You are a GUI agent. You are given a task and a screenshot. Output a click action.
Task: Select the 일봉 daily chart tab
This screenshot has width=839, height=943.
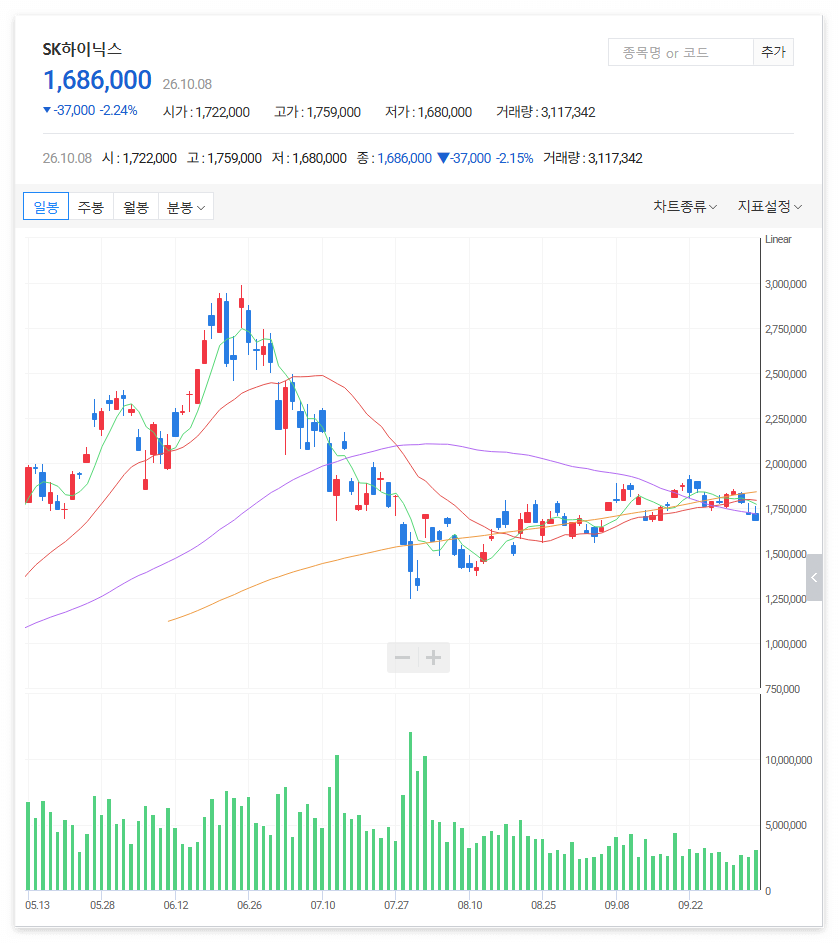click(x=46, y=206)
